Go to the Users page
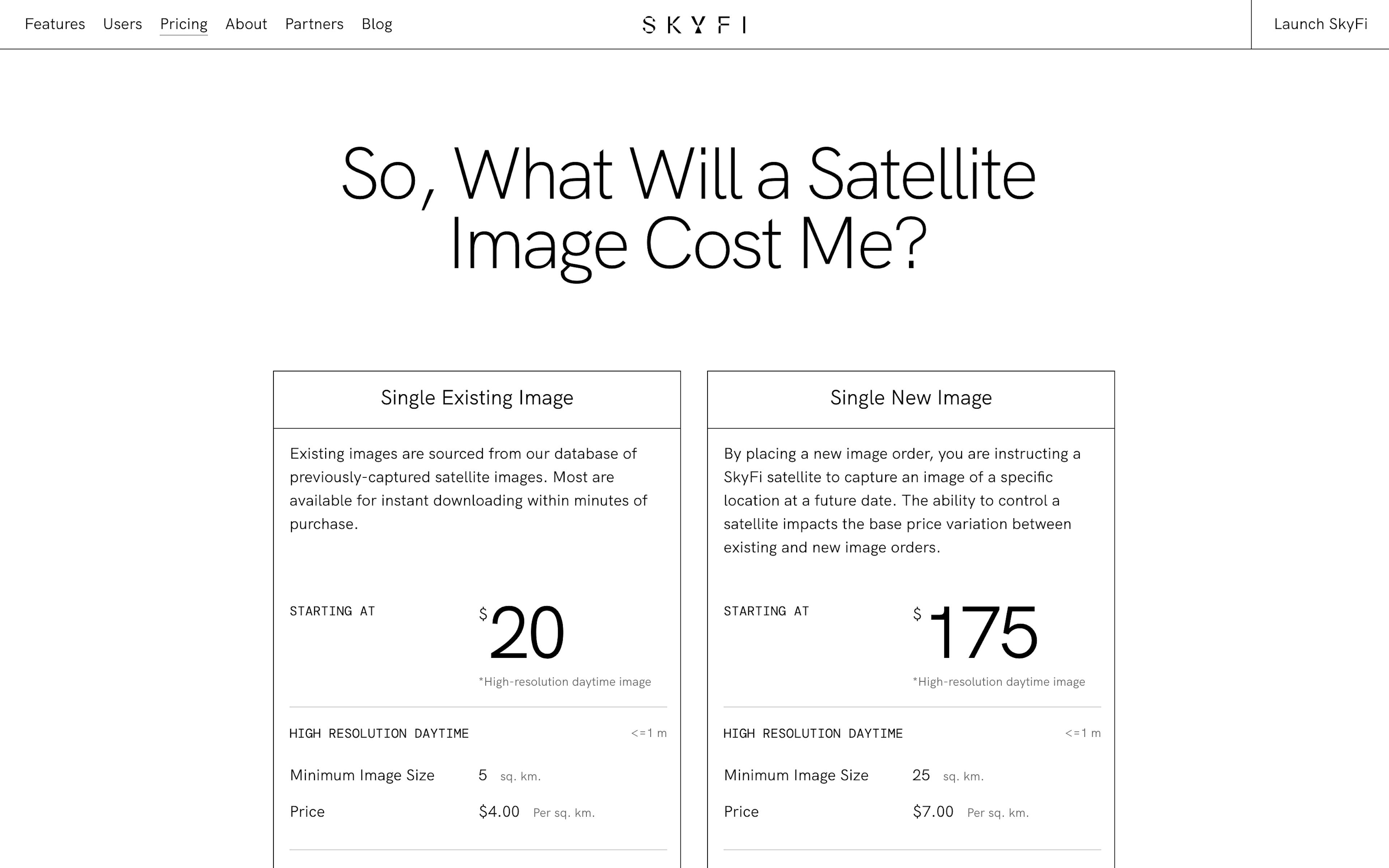 [x=122, y=24]
